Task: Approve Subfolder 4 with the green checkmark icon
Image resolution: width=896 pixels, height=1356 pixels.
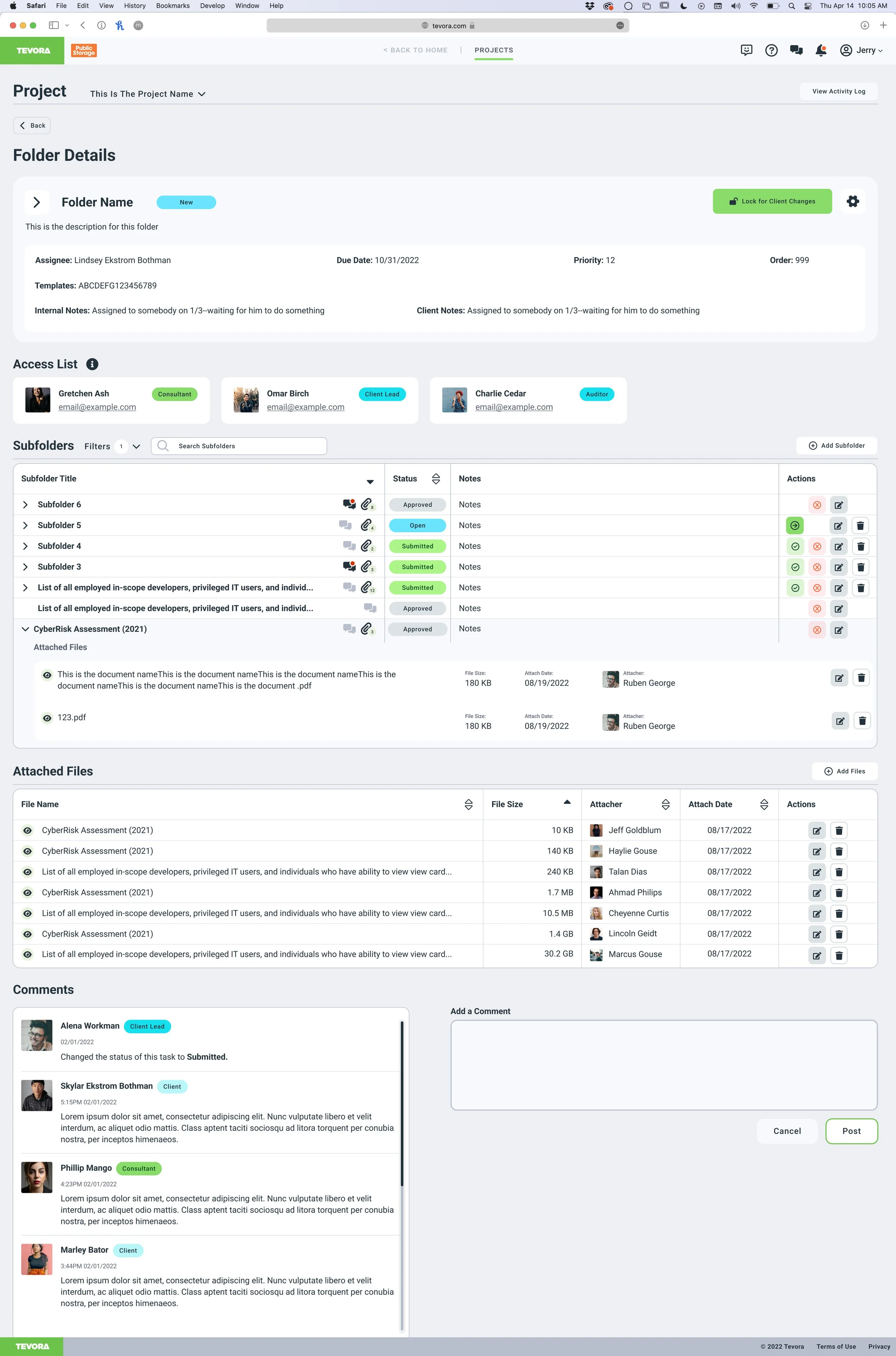Action: pos(795,546)
